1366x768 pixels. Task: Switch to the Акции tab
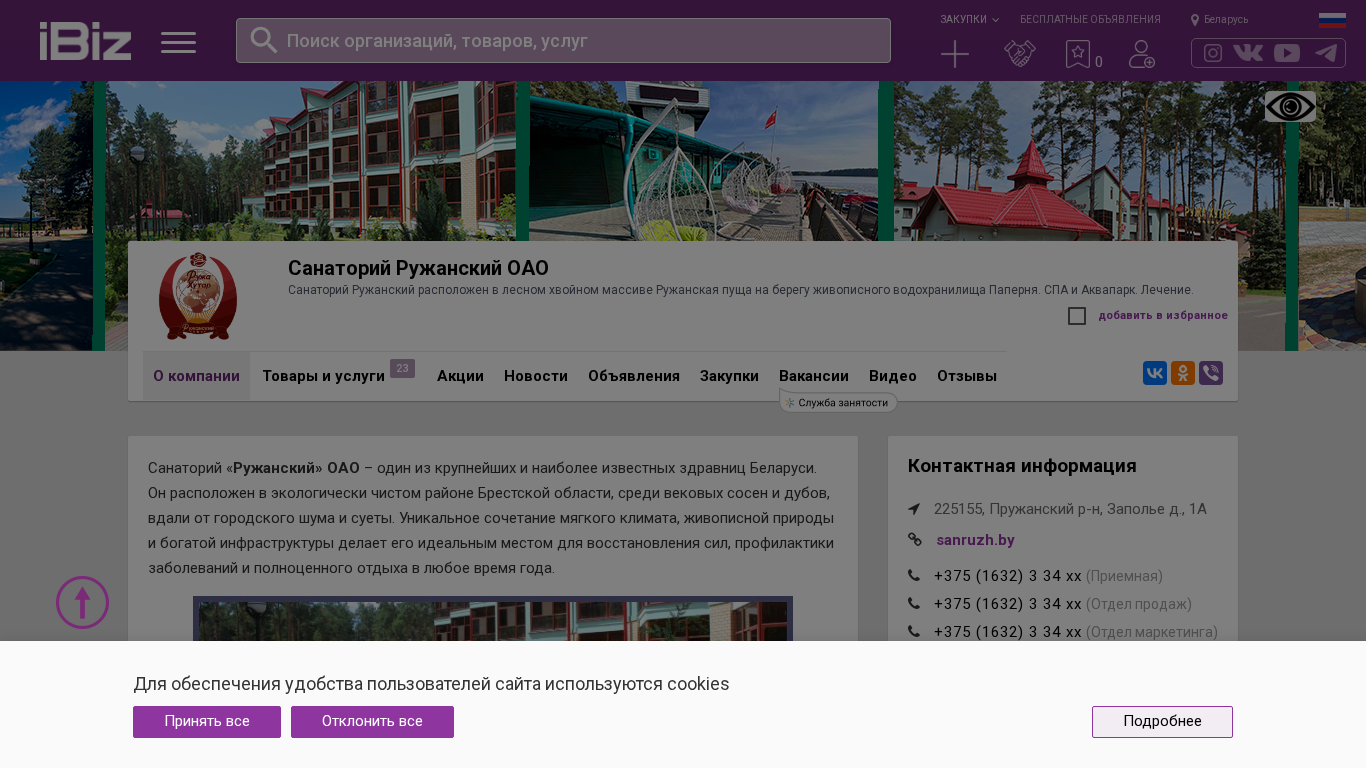coord(460,376)
